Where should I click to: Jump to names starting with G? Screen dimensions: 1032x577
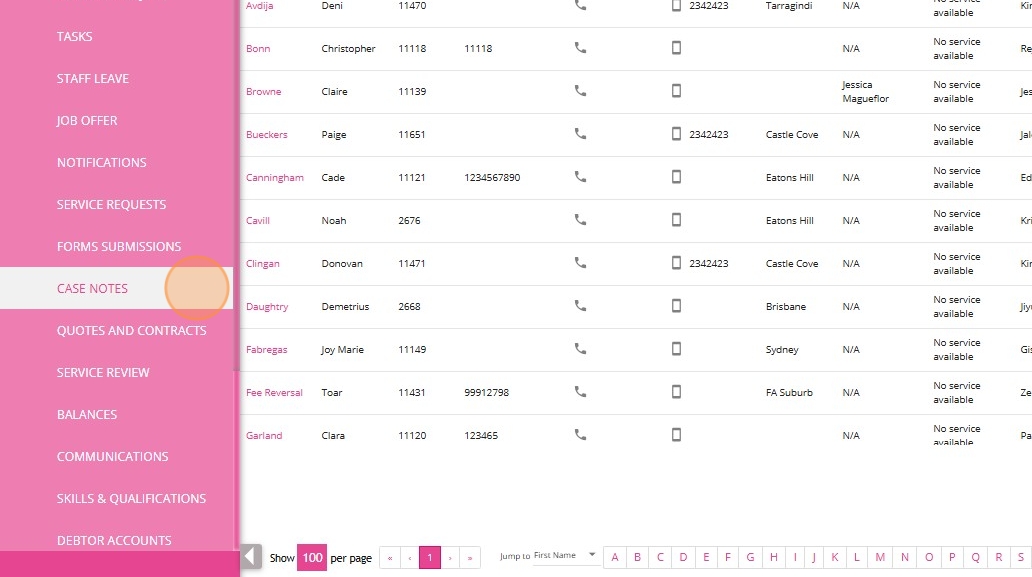point(750,557)
